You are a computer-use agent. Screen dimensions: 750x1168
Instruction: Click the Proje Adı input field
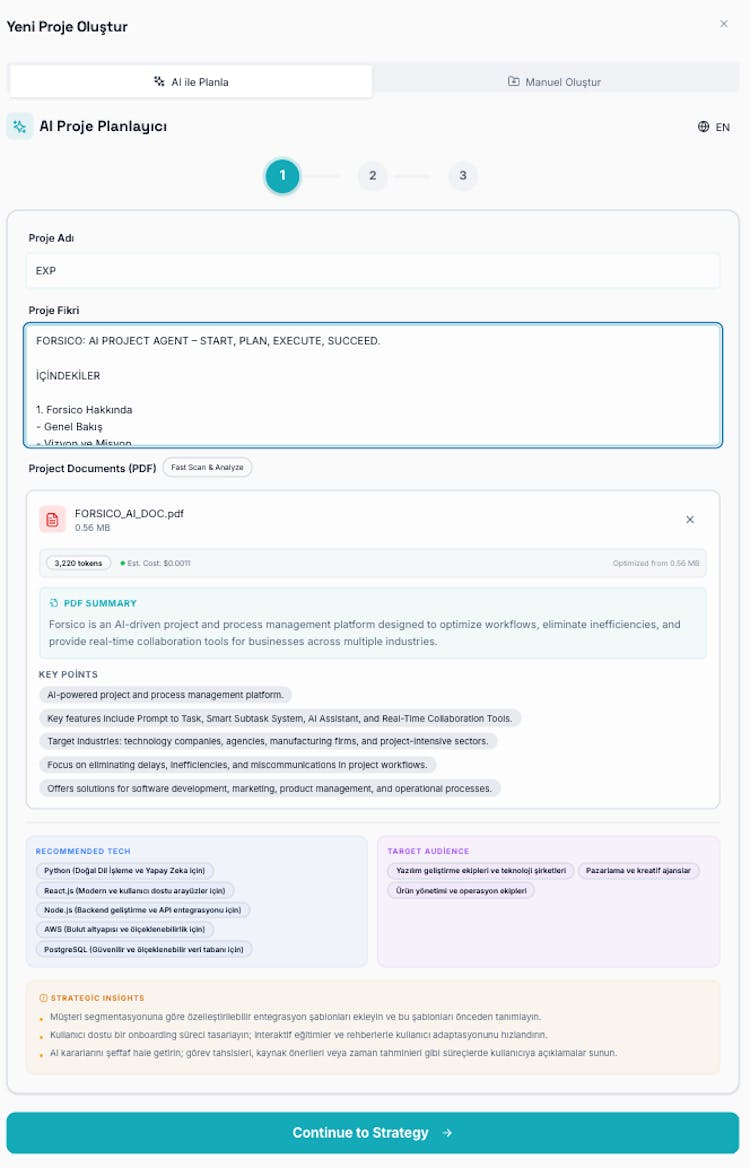(x=372, y=270)
